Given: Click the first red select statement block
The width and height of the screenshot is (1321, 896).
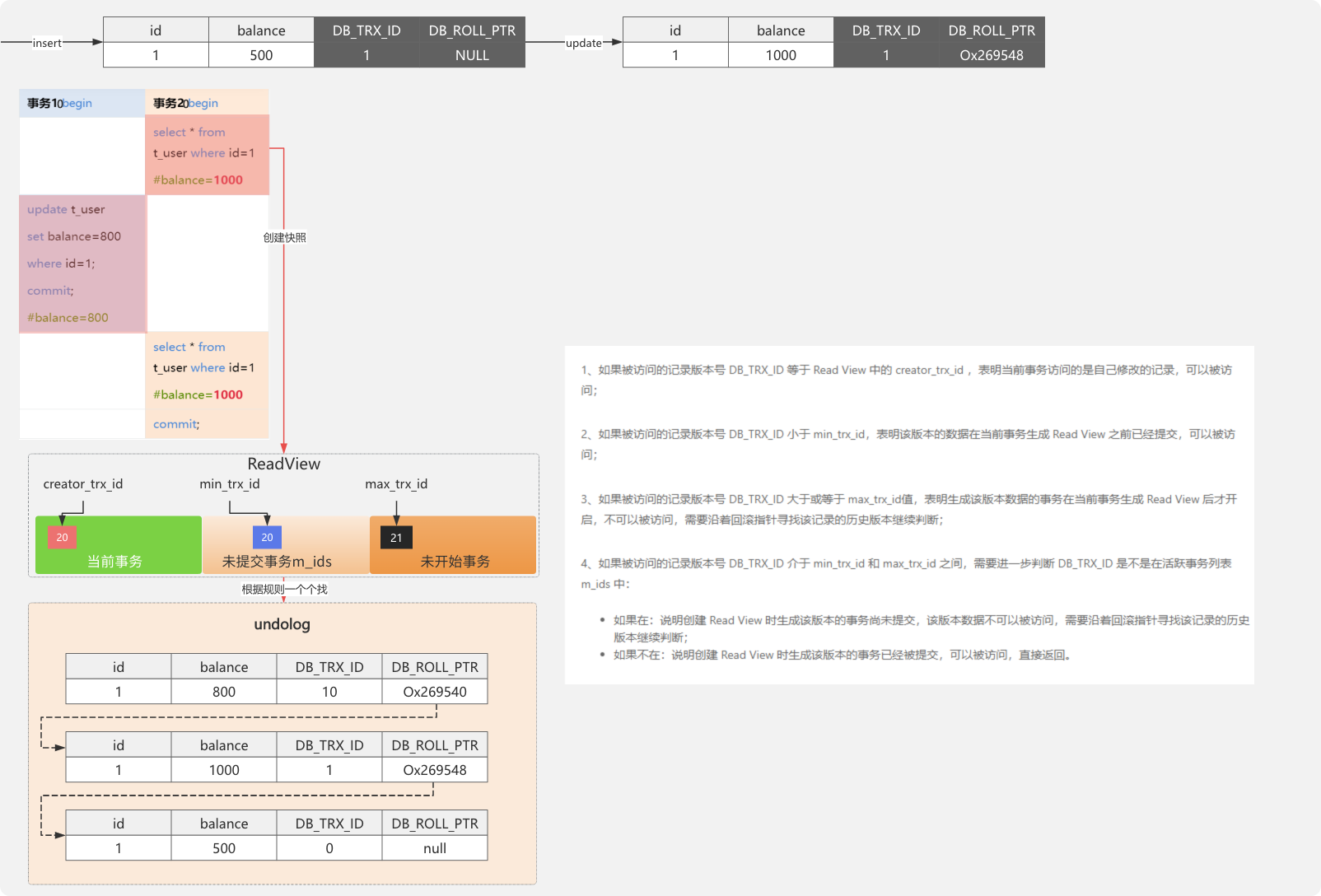Looking at the screenshot, I should pos(207,155).
